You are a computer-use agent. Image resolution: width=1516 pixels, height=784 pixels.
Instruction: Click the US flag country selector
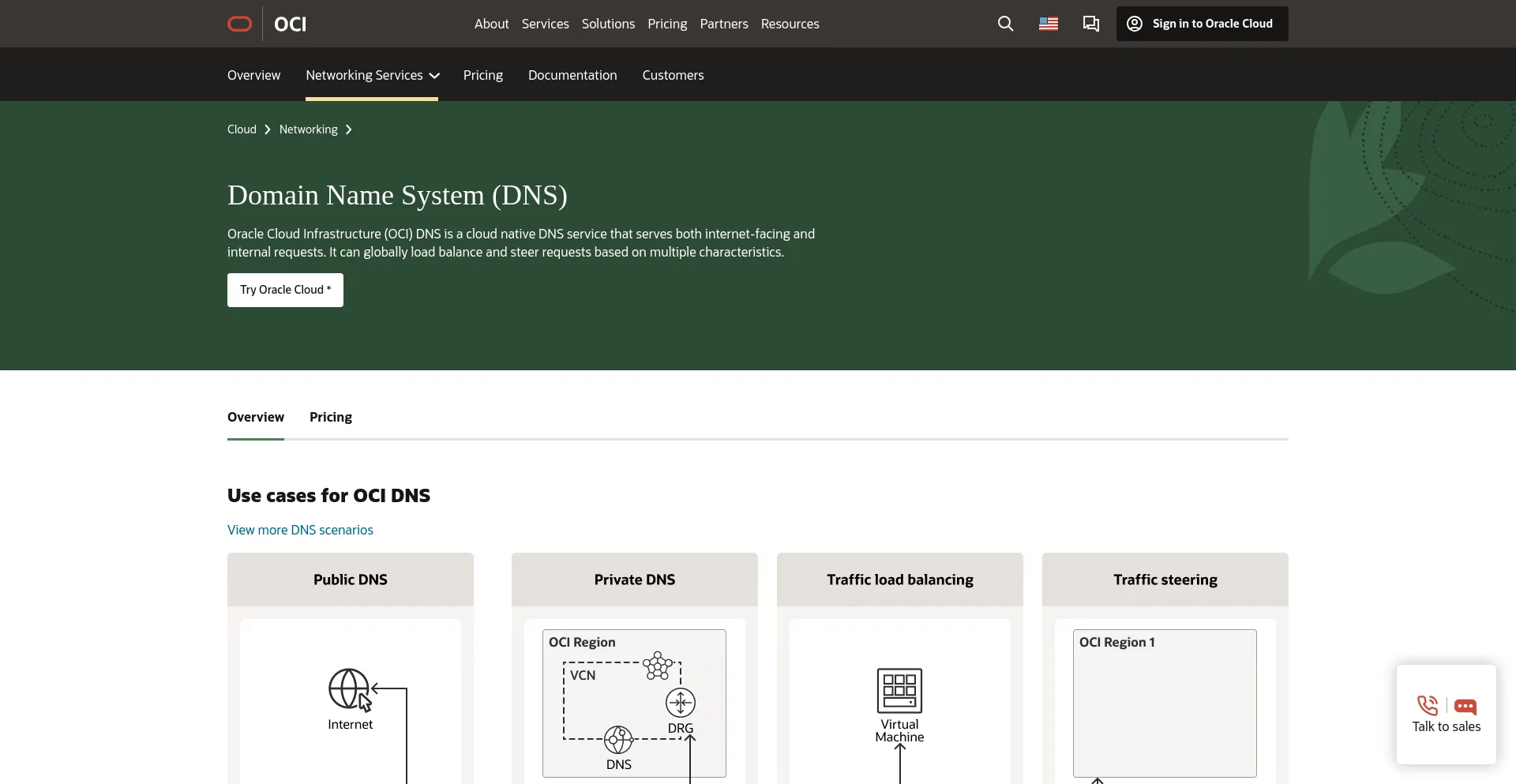[x=1049, y=24]
